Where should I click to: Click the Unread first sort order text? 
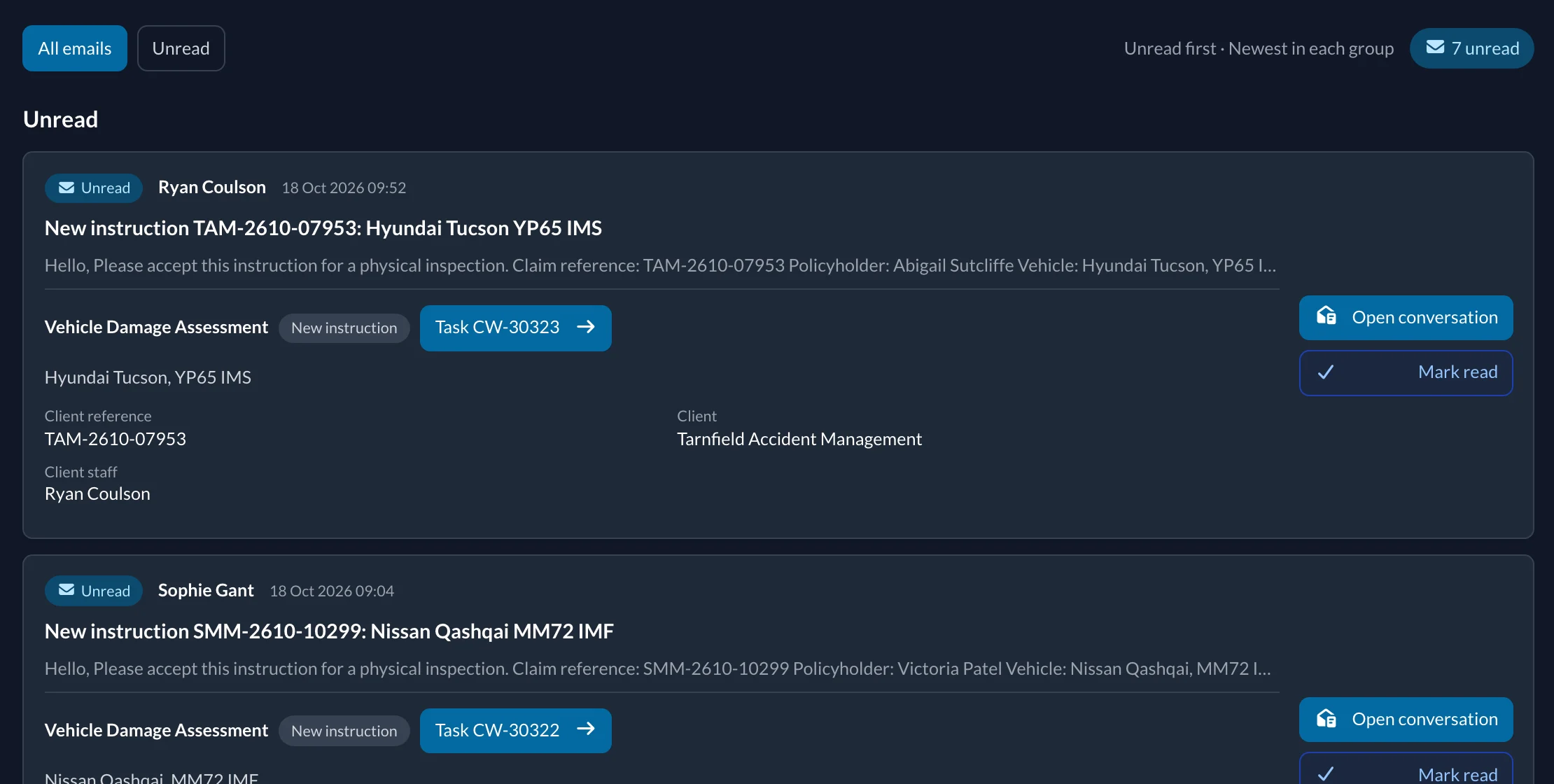click(x=1259, y=48)
